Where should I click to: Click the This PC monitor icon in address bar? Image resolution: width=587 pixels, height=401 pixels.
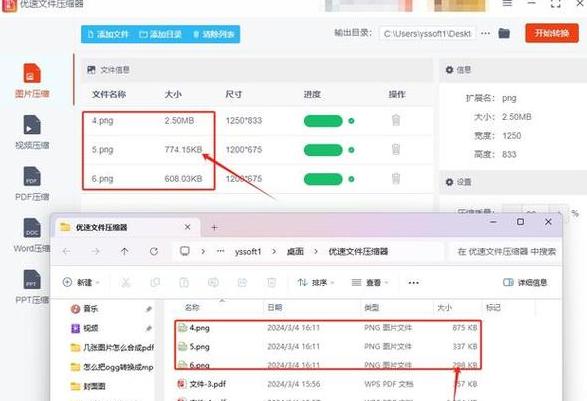click(x=185, y=251)
